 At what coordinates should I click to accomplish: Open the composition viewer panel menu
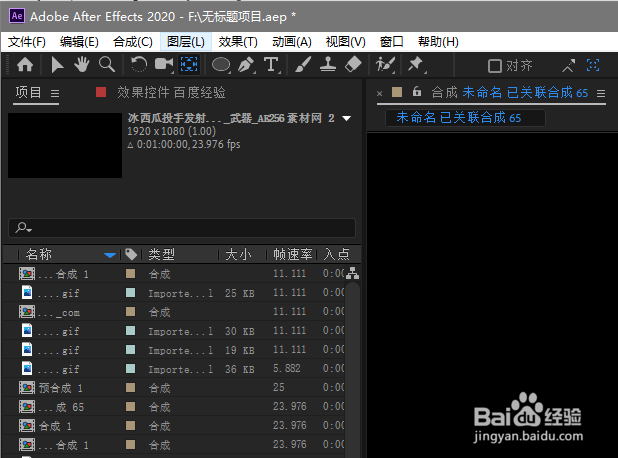601,93
